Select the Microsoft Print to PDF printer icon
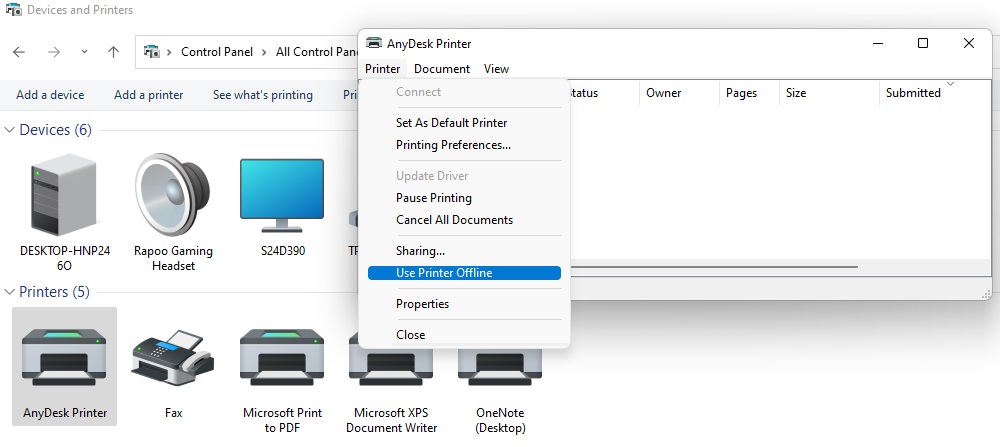This screenshot has width=1000, height=447. 282,357
